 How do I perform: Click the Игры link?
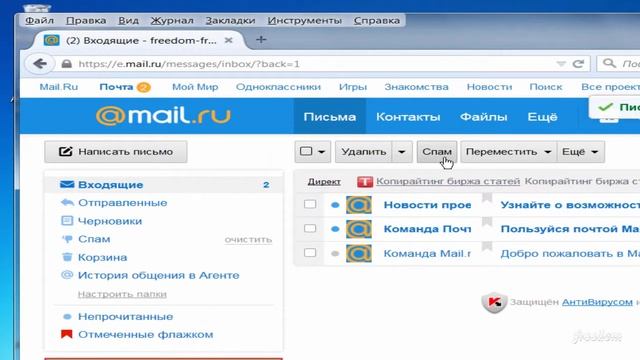pos(353,87)
